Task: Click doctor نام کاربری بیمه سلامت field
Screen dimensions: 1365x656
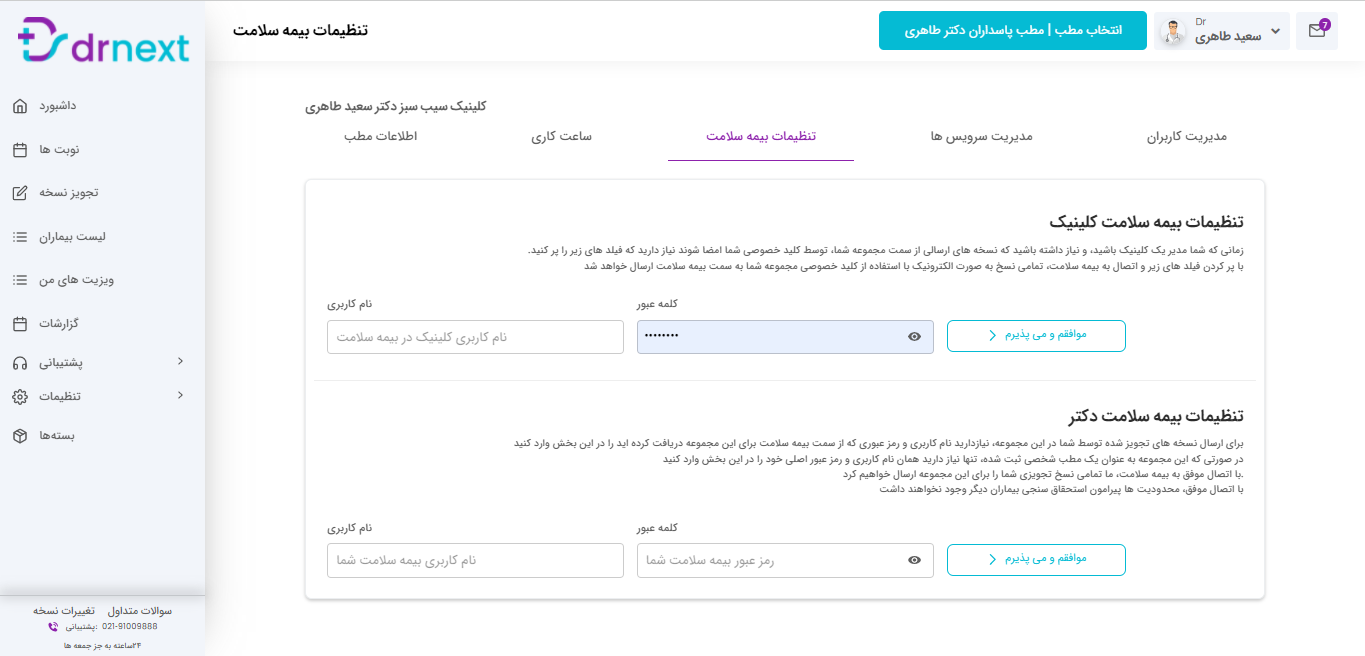Action: coord(475,560)
